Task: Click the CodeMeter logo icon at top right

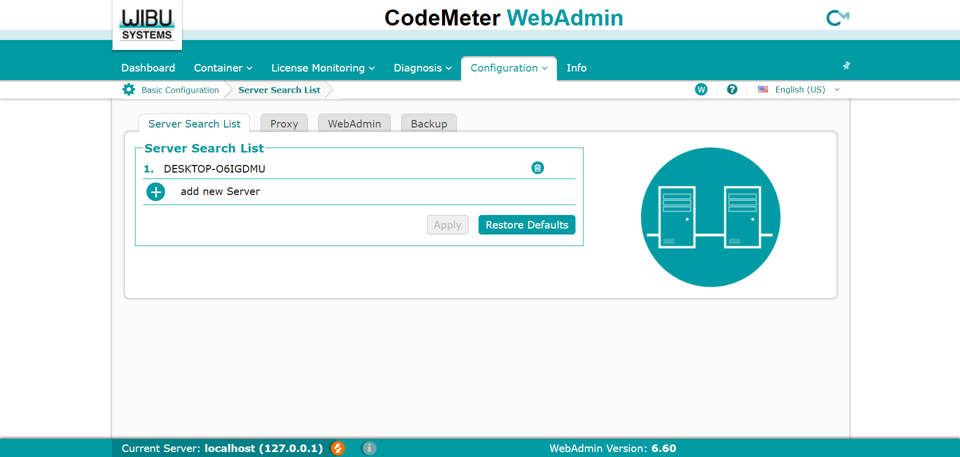Action: click(x=837, y=18)
